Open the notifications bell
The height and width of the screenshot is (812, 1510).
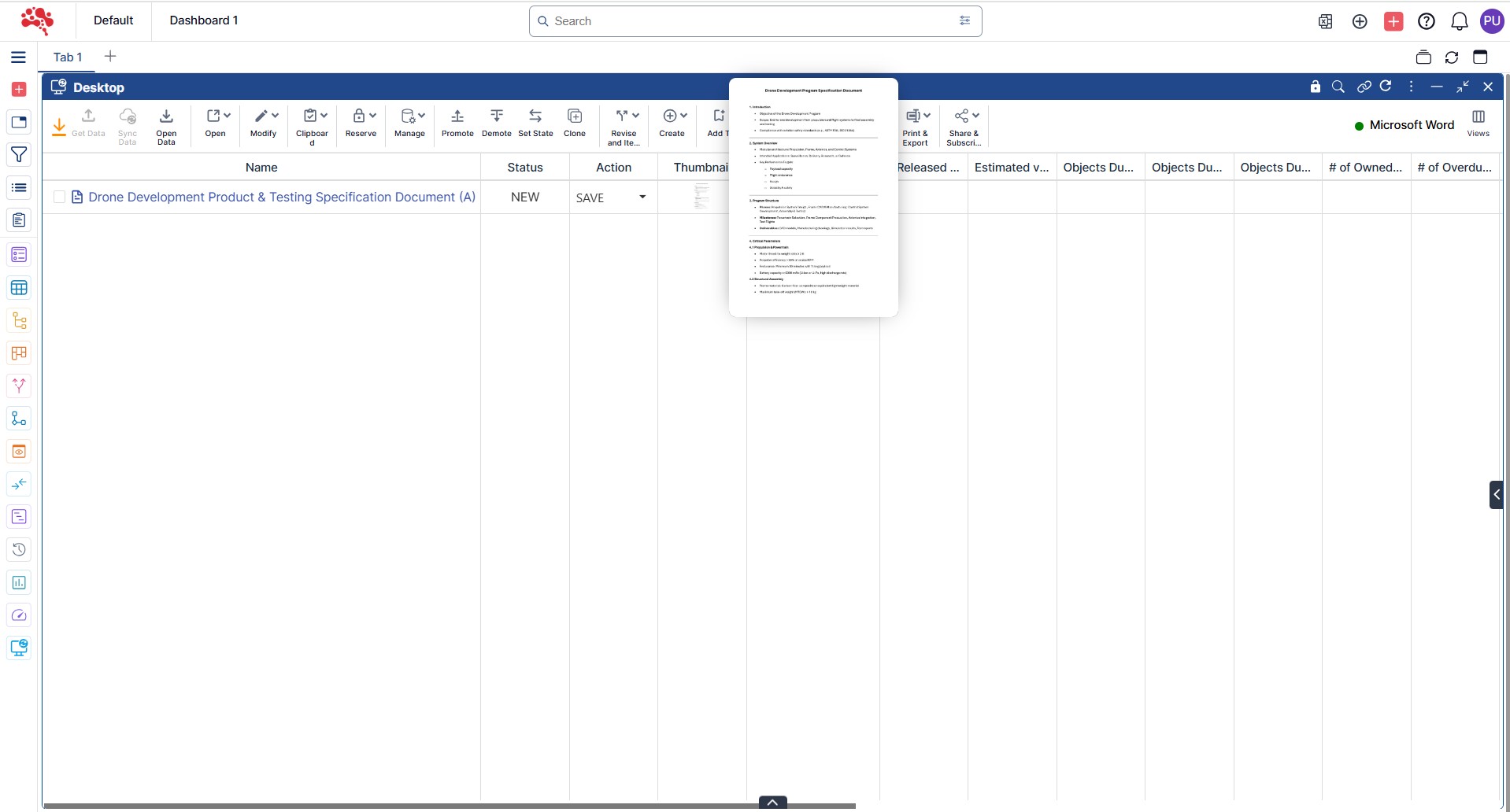pos(1459,21)
